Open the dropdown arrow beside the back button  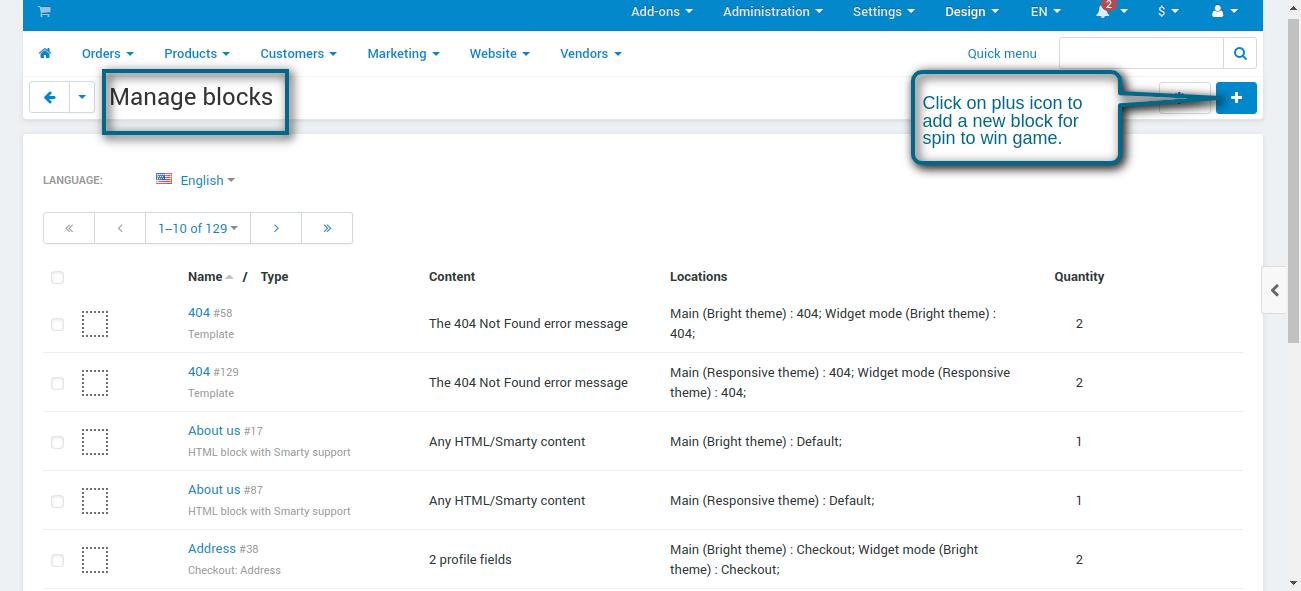(82, 97)
